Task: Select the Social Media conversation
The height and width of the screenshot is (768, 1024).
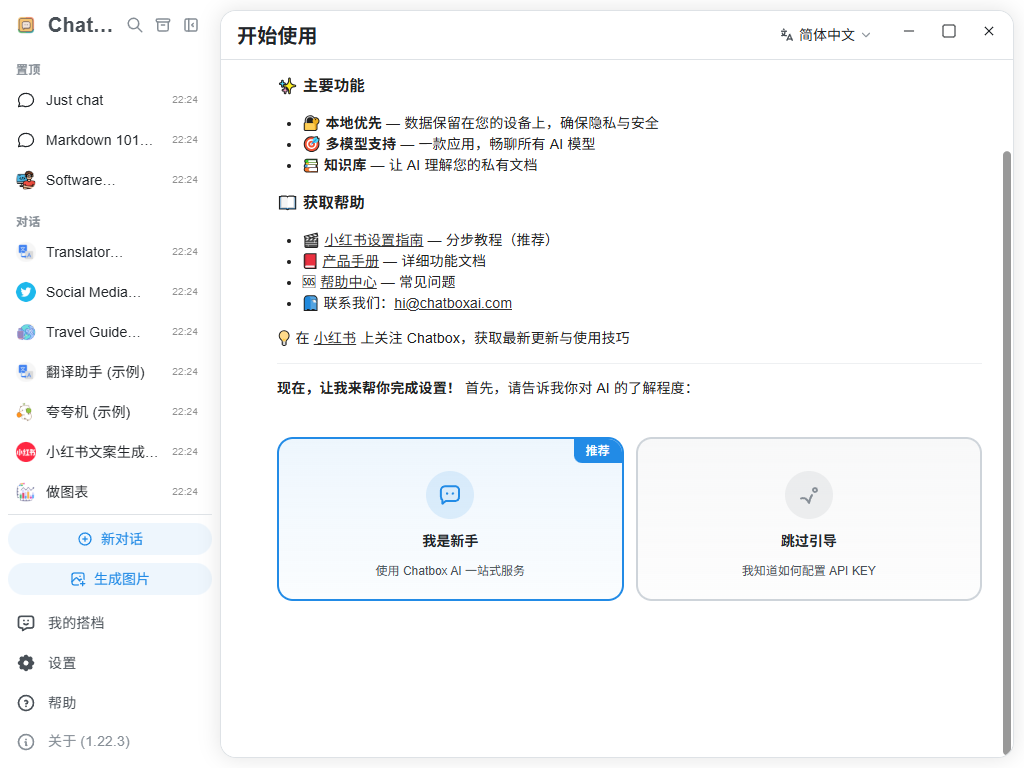Action: (x=108, y=292)
